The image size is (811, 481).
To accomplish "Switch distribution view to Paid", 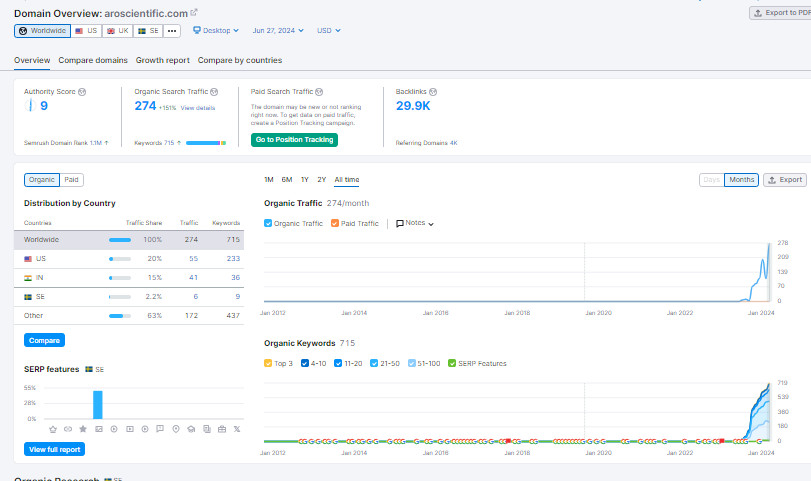I will [x=71, y=179].
